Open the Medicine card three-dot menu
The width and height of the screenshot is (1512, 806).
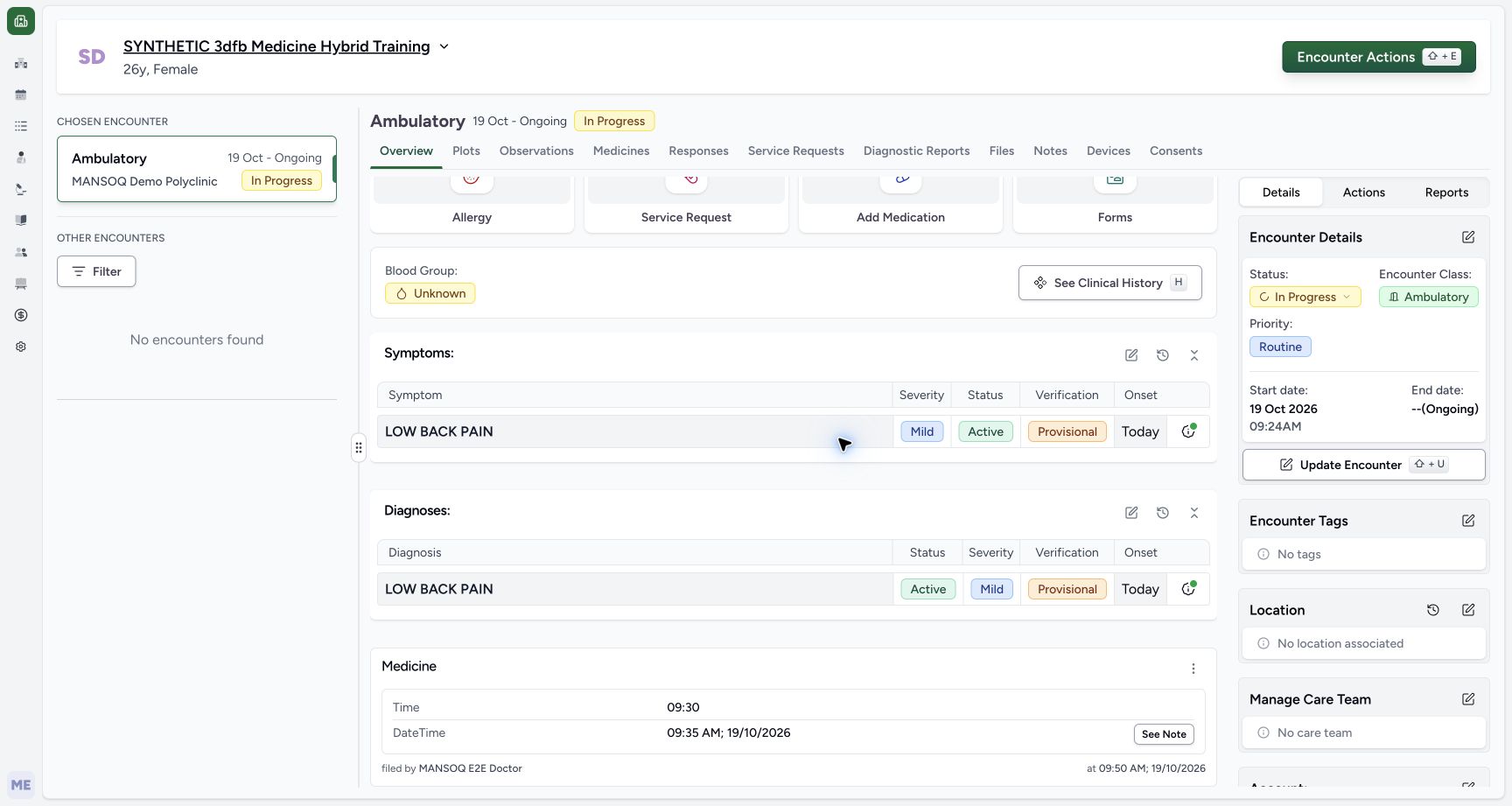(1193, 669)
